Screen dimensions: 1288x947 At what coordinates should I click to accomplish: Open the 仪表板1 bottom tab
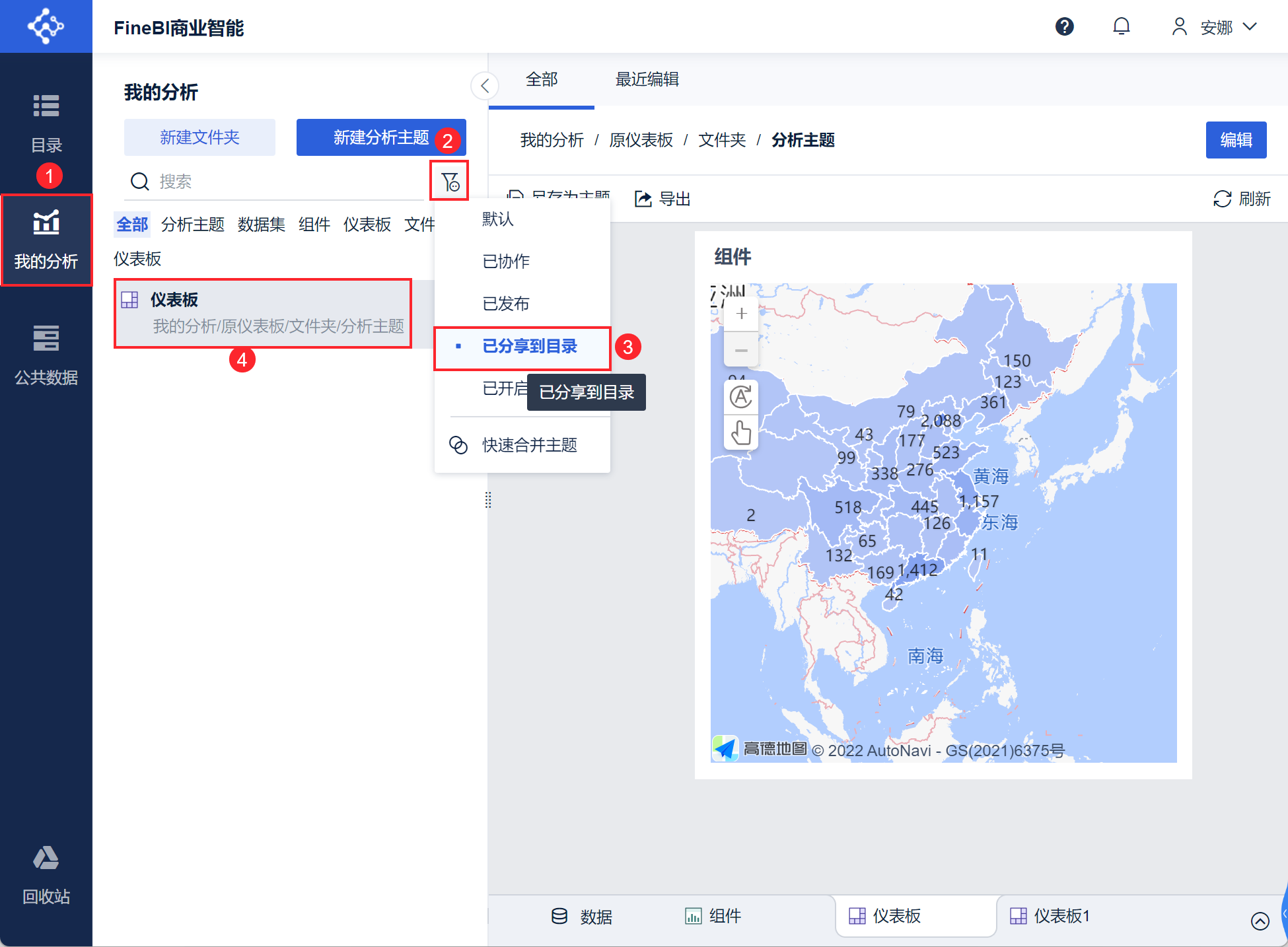1050,916
